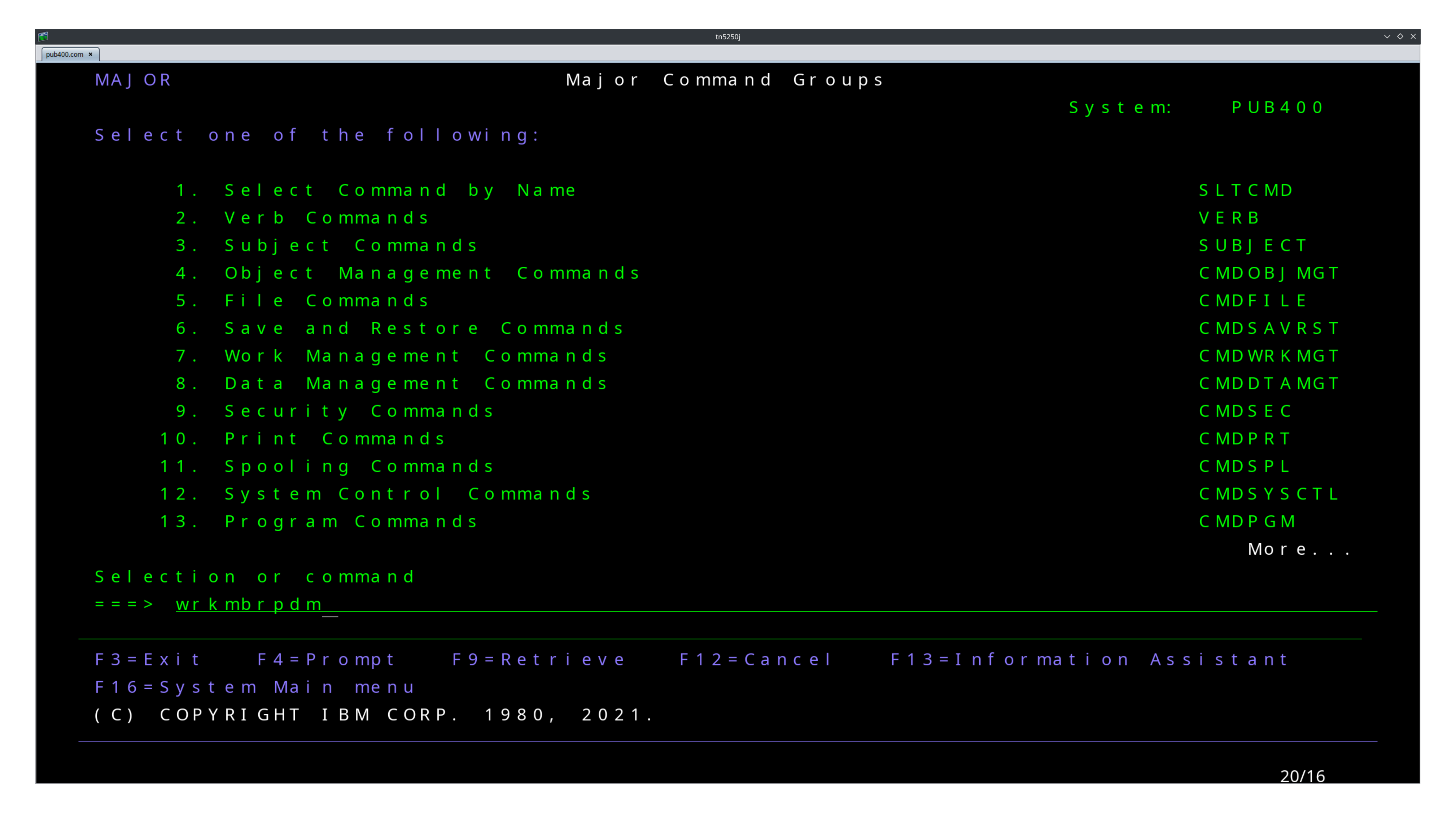Minimize the tn5250j window
This screenshot has height=826, width=1456.
tap(1387, 36)
